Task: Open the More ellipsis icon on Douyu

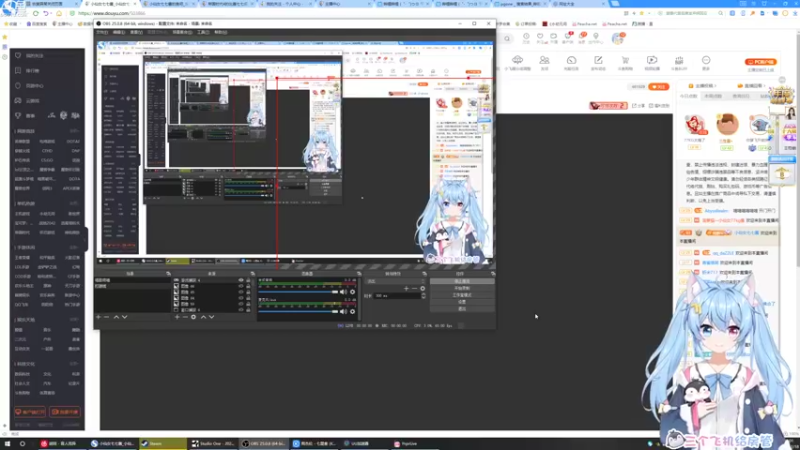Action: (706, 62)
